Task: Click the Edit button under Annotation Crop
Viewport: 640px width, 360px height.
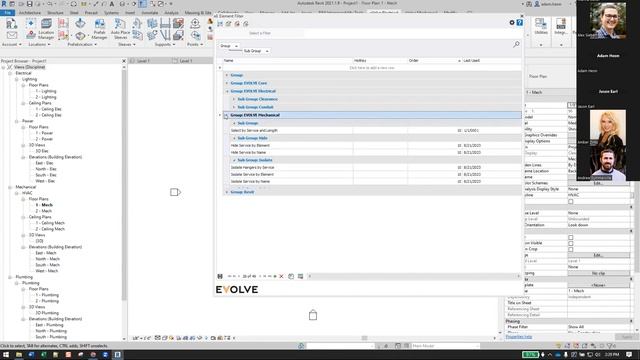Action: [x=598, y=255]
